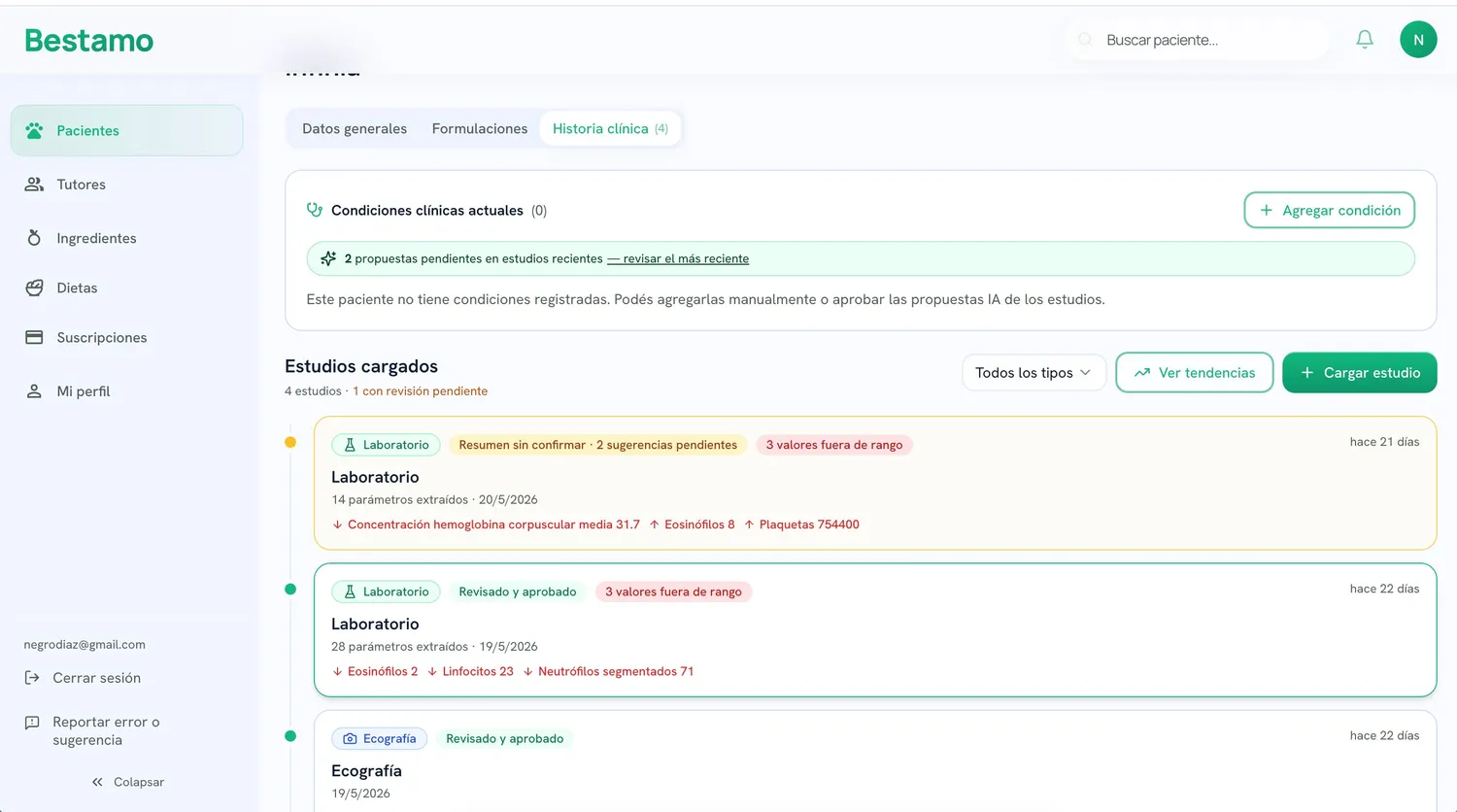Open notifications bell icon
1457x812 pixels.
[1365, 40]
